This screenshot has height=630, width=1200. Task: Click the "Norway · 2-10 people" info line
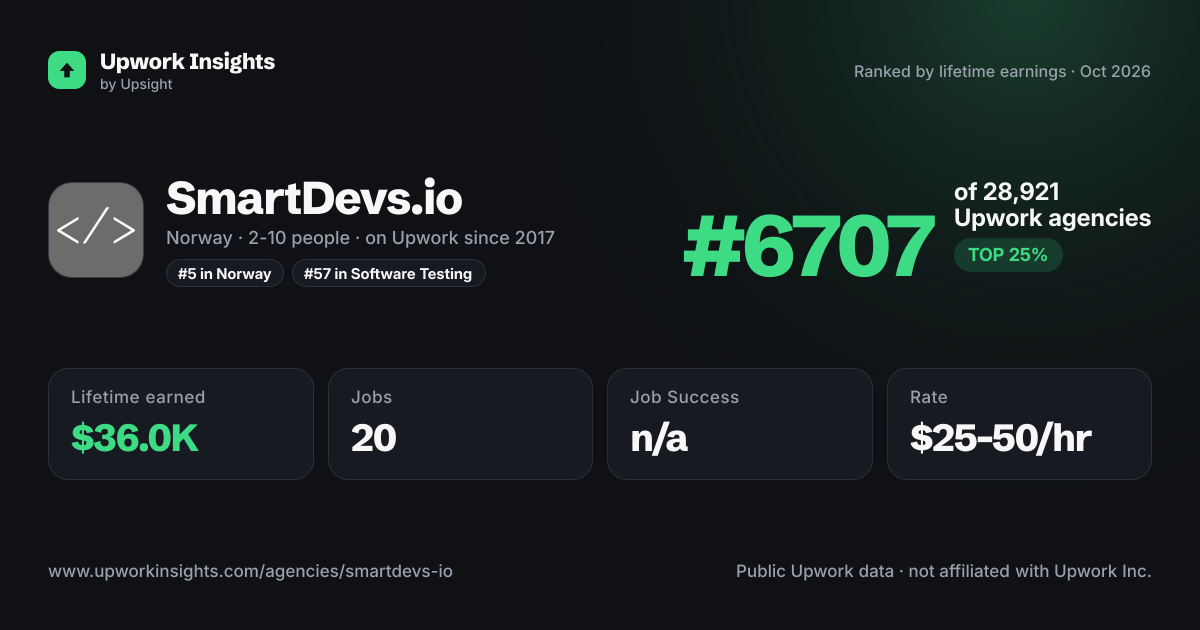click(360, 238)
